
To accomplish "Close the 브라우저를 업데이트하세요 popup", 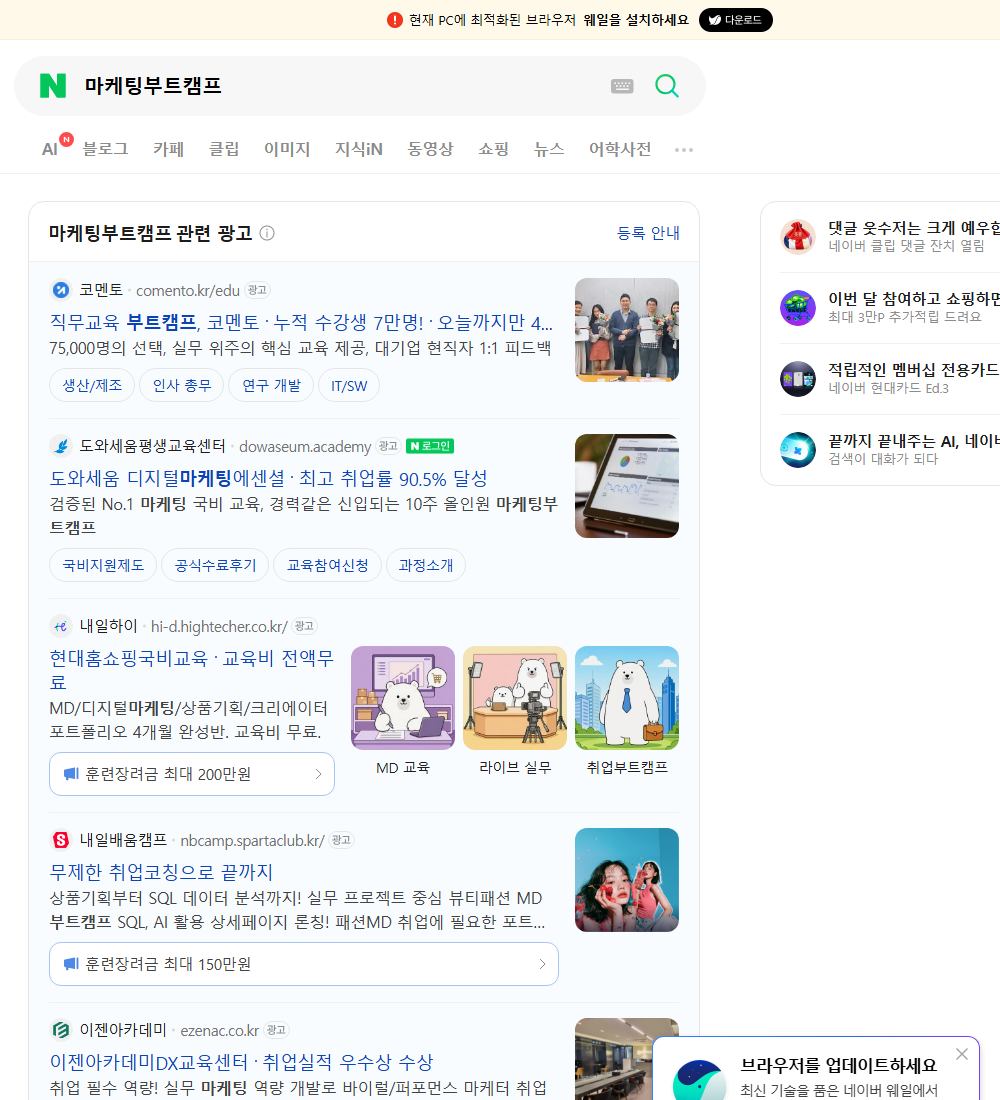I will point(961,1054).
